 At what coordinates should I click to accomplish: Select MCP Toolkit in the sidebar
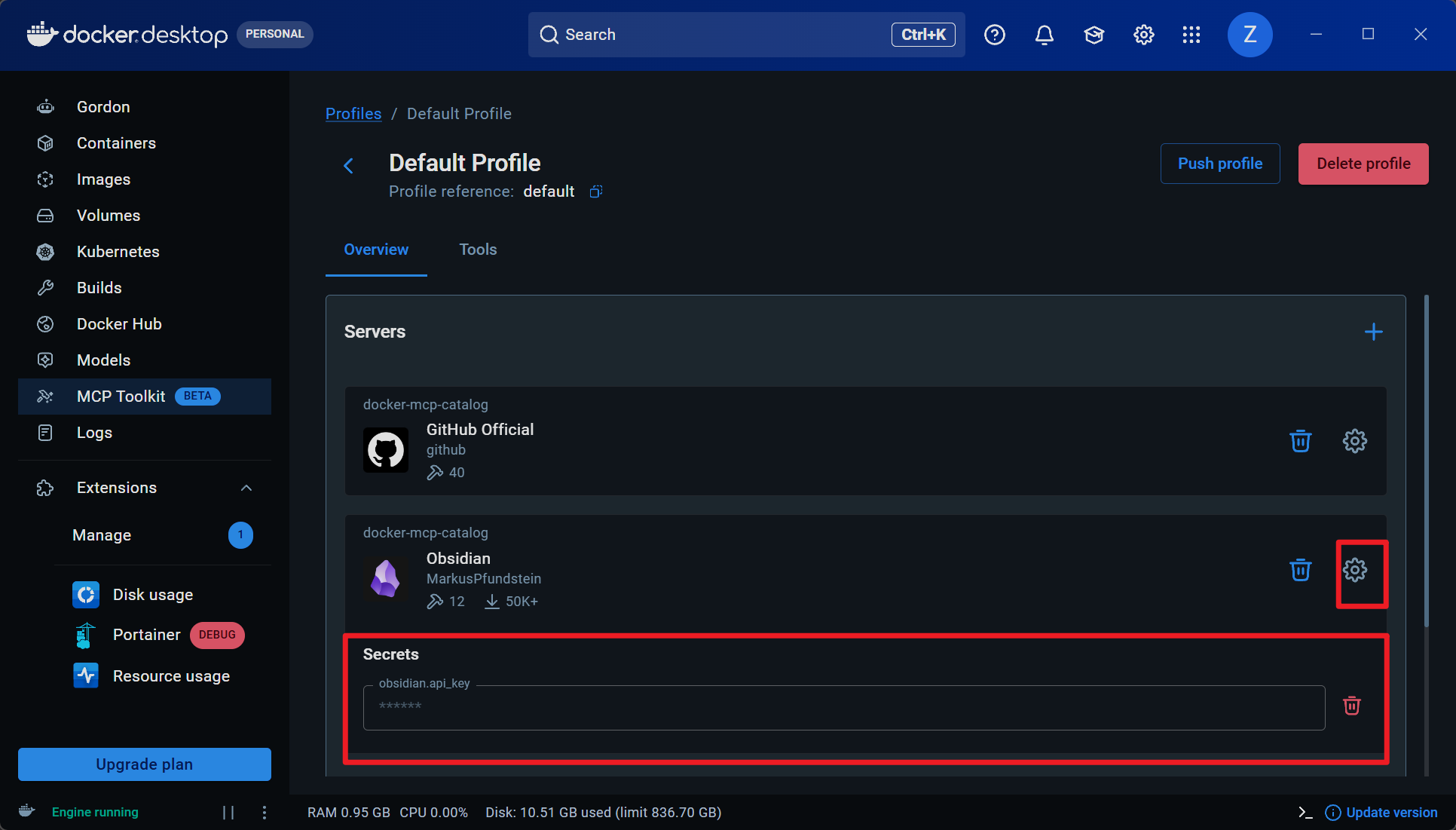[x=145, y=397]
